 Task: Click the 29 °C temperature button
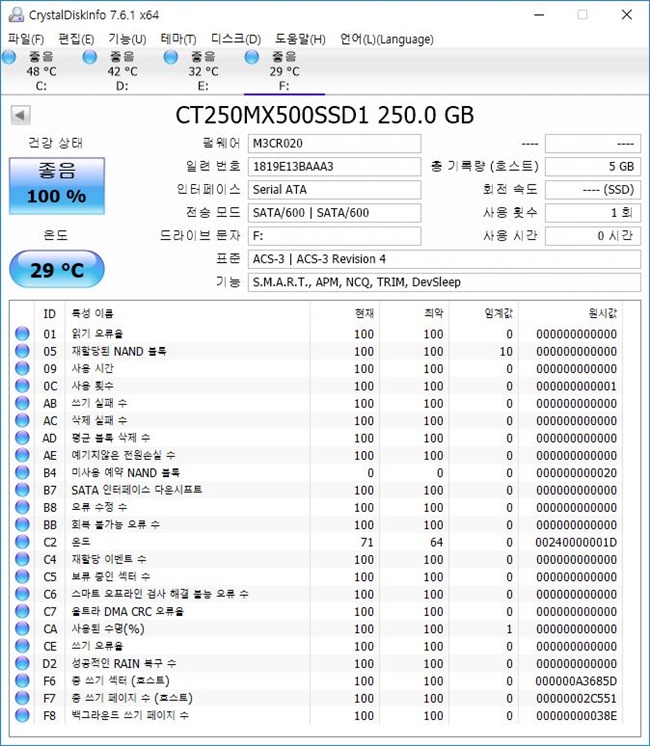pyautogui.click(x=57, y=270)
